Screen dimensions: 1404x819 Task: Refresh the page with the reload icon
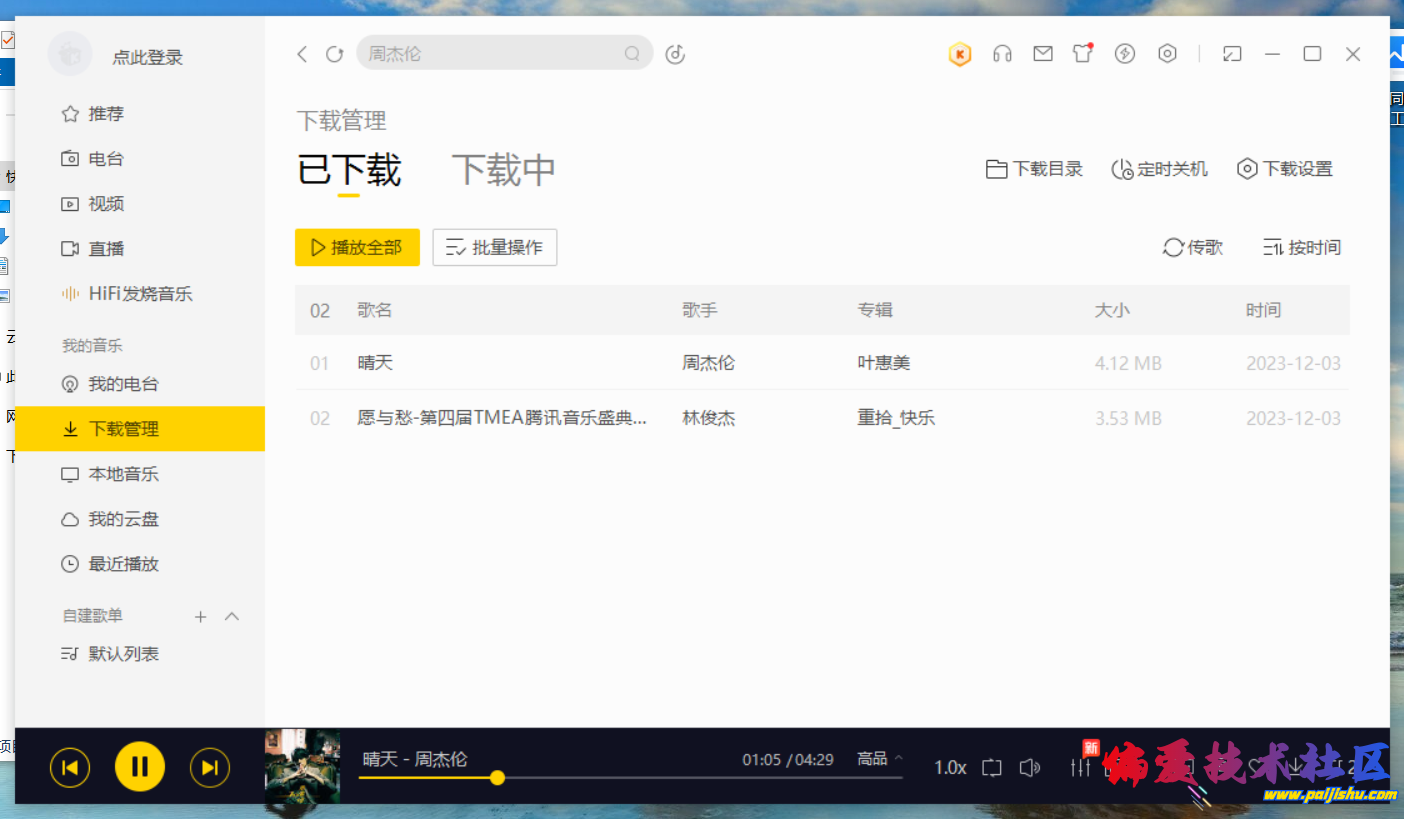pyautogui.click(x=335, y=54)
